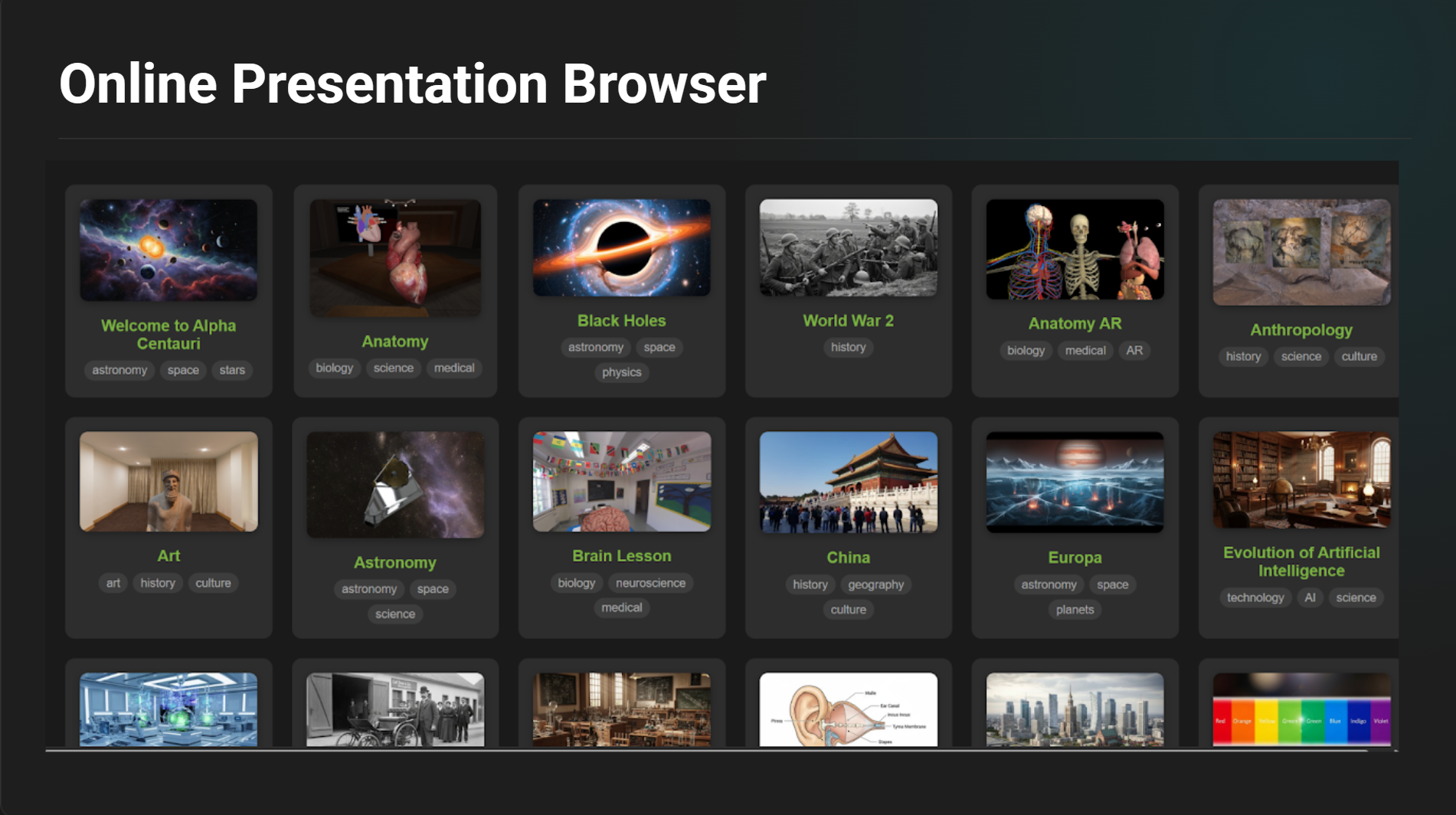Screen dimensions: 1456x815
Task: Select the space tag on Astronomy card
Action: coord(433,589)
